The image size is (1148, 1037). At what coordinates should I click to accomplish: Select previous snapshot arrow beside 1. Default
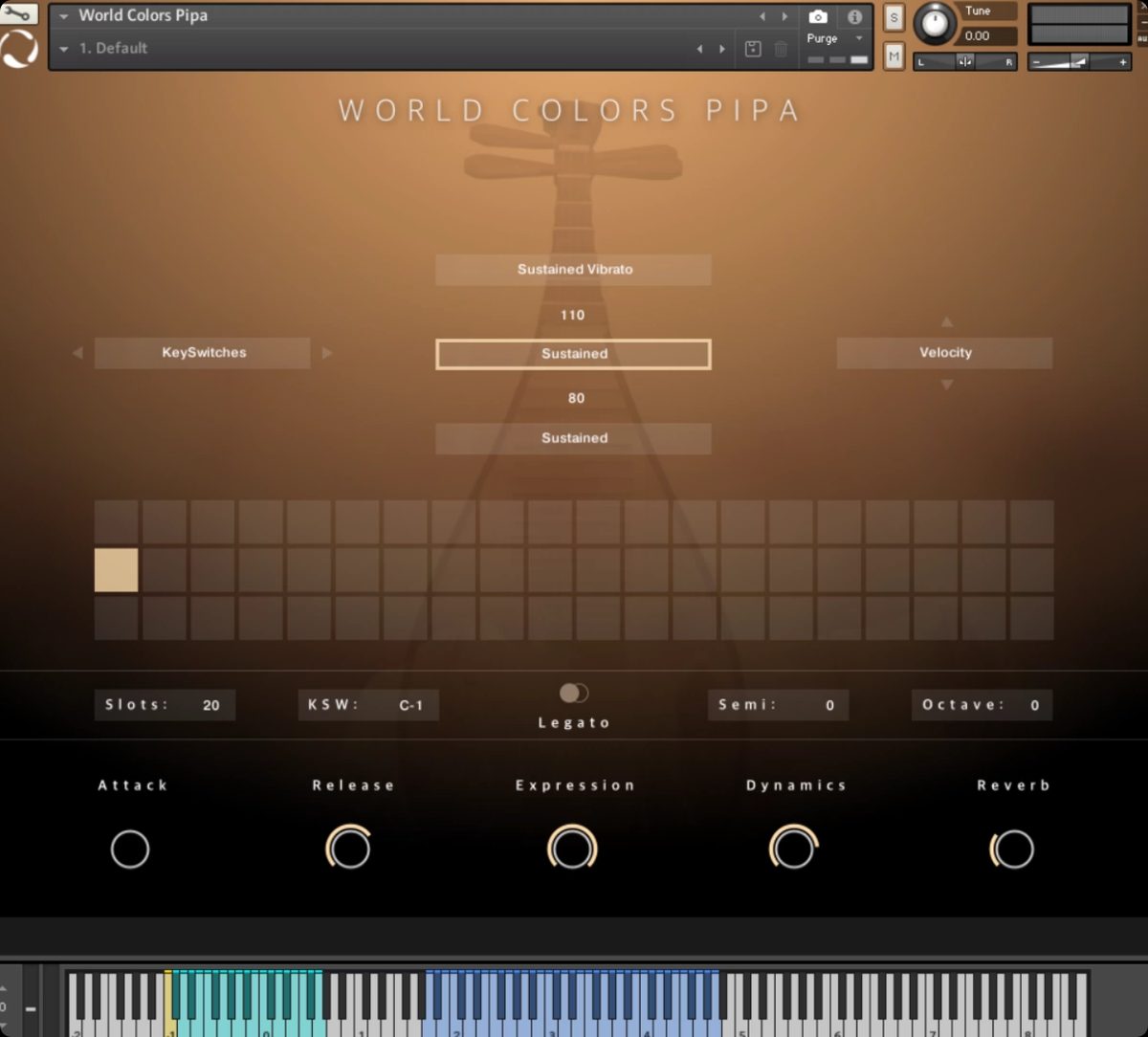[x=699, y=49]
